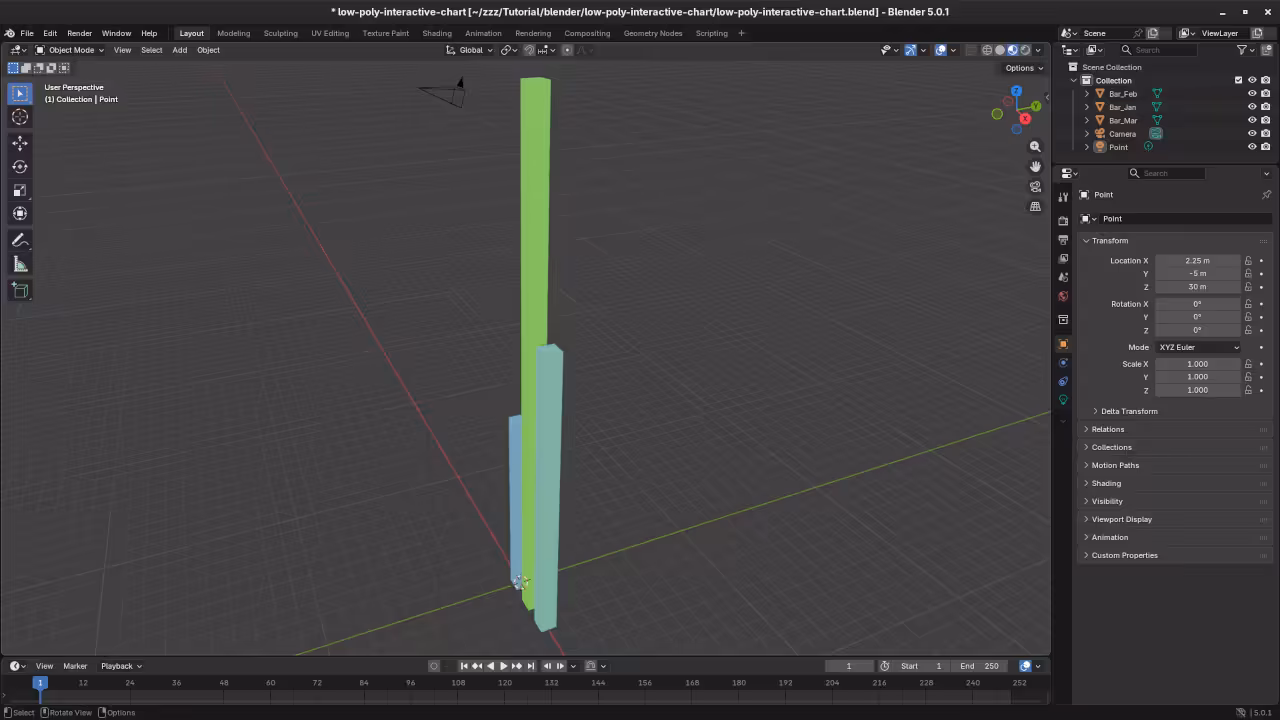The width and height of the screenshot is (1280, 720).
Task: Click the Options button in the viewport
Action: 1020,67
